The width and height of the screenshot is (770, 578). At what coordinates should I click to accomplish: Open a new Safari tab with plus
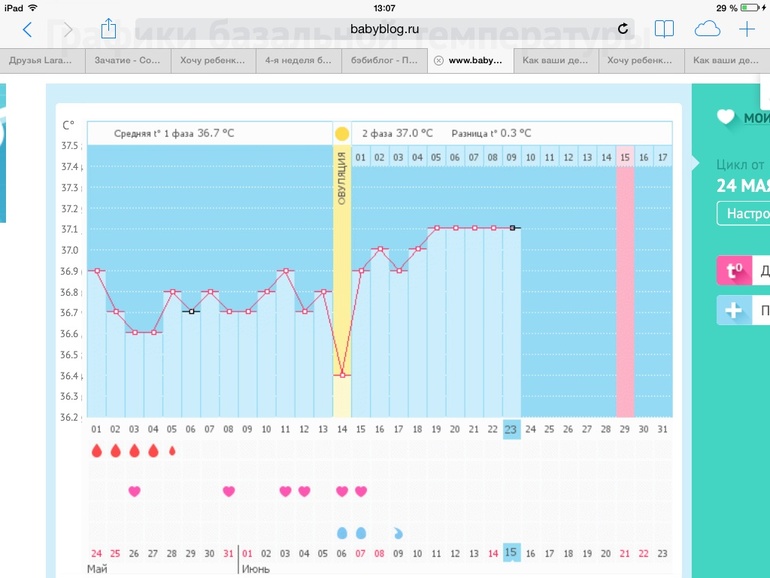coord(746,29)
